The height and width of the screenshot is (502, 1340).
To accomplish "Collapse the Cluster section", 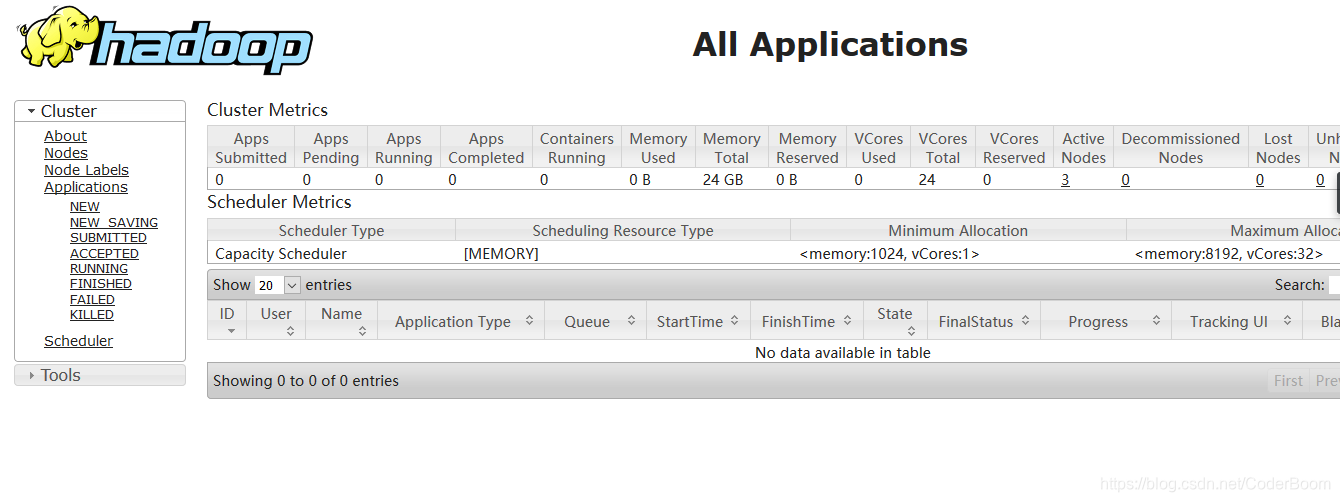I will click(x=100, y=111).
